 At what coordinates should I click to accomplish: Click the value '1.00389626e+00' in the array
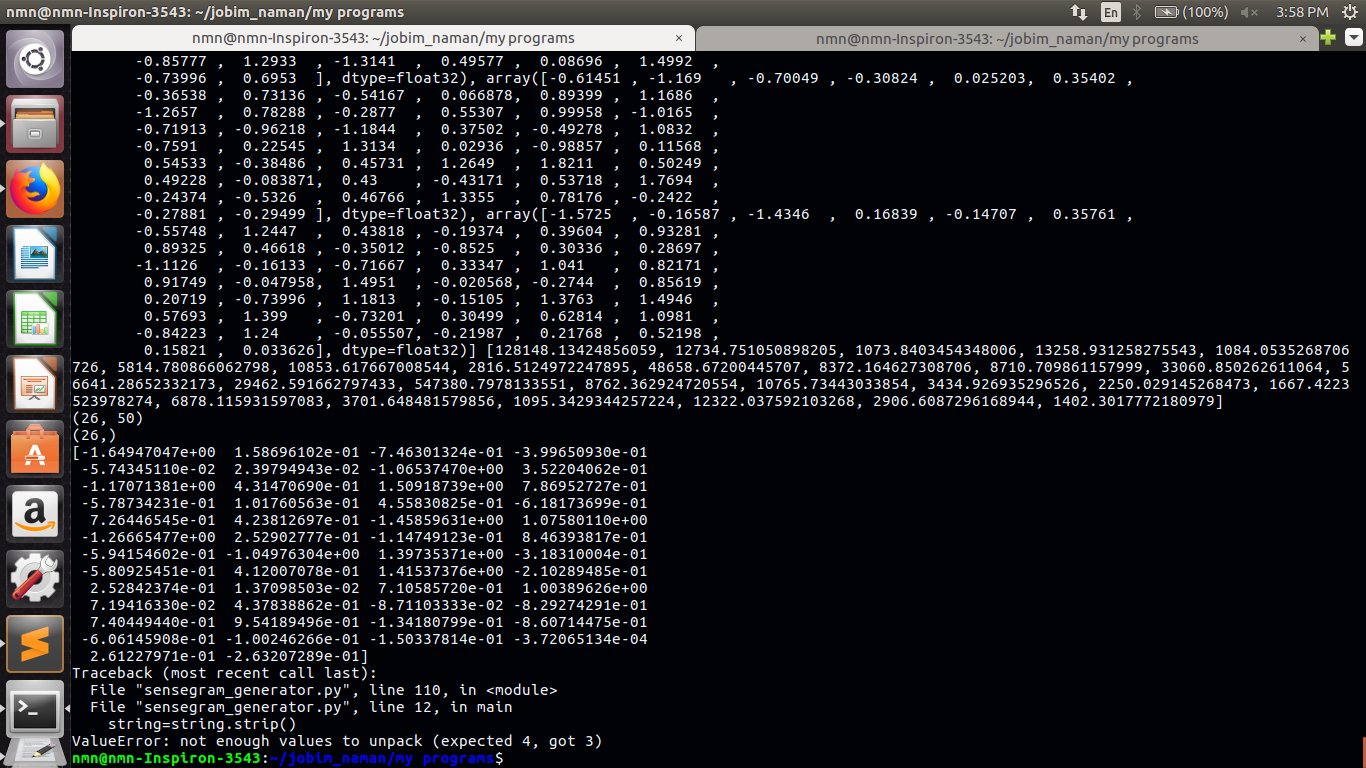coord(585,588)
